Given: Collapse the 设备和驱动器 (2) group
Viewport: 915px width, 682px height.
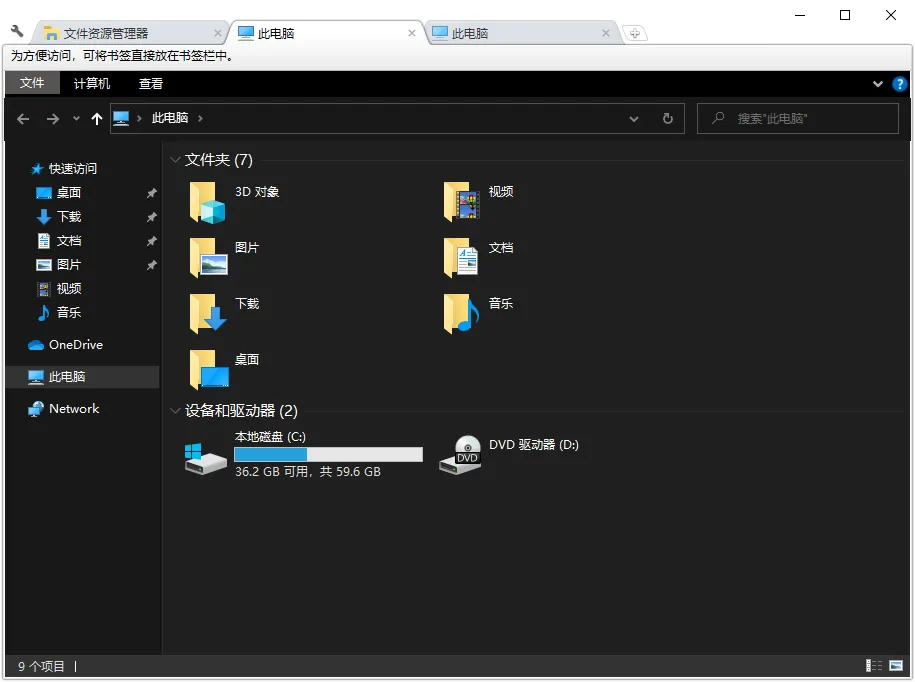Looking at the screenshot, I should [174, 411].
